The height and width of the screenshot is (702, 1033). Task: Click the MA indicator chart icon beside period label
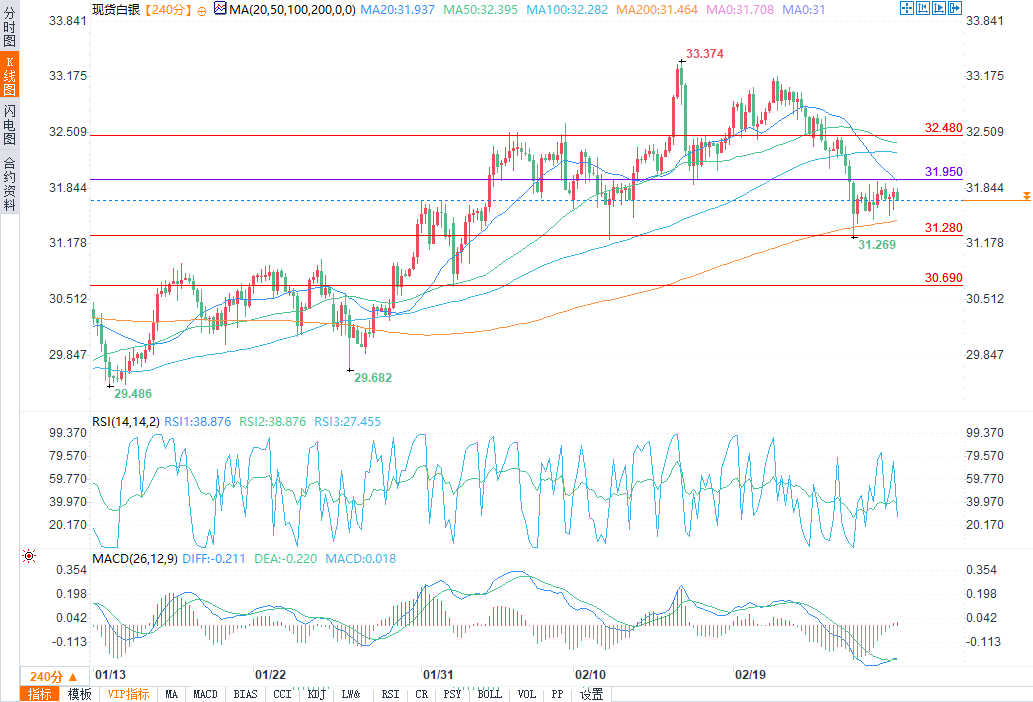pyautogui.click(x=220, y=9)
